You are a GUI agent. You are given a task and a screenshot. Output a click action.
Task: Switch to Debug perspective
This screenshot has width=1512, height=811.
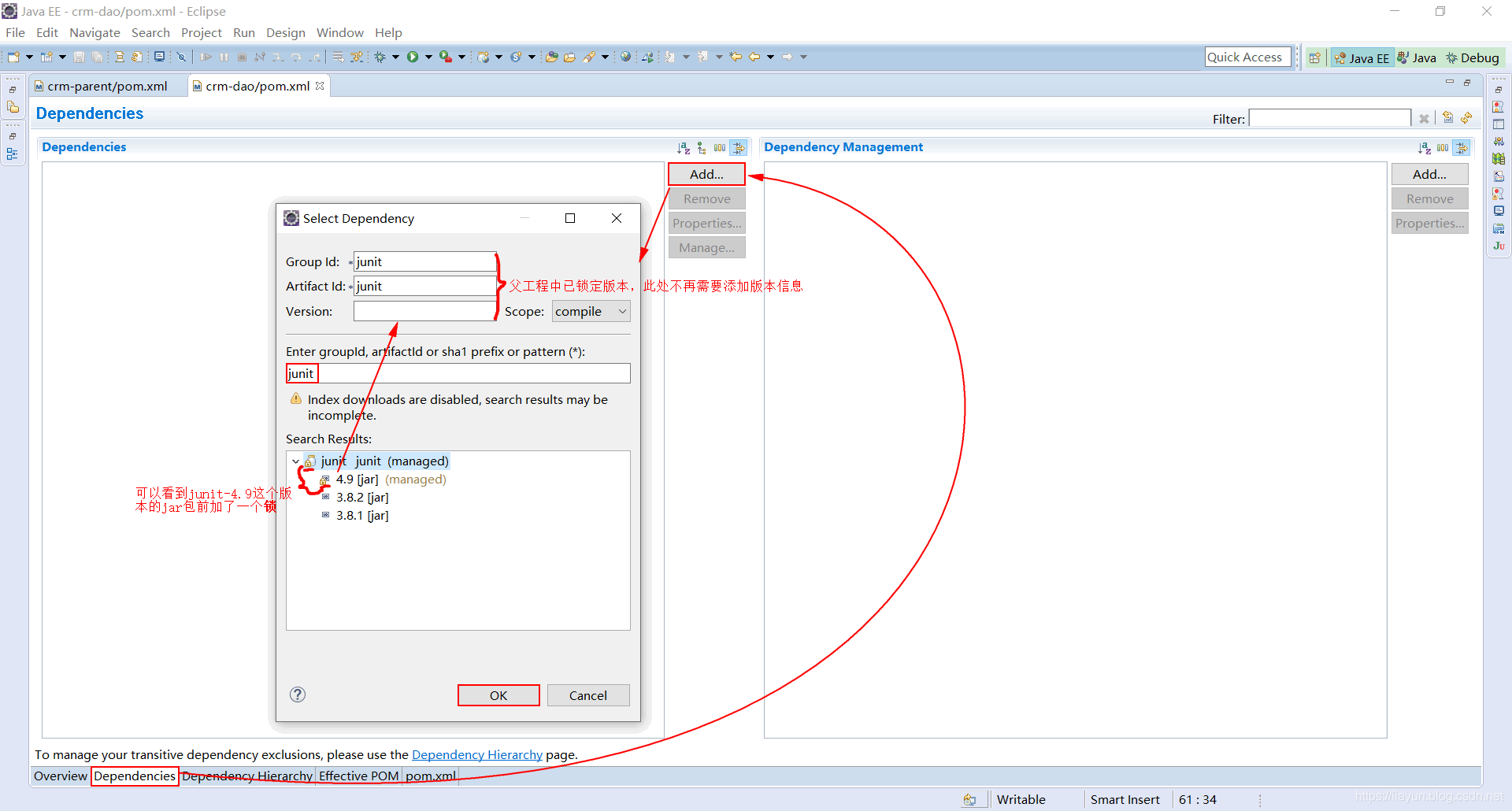[x=1472, y=57]
